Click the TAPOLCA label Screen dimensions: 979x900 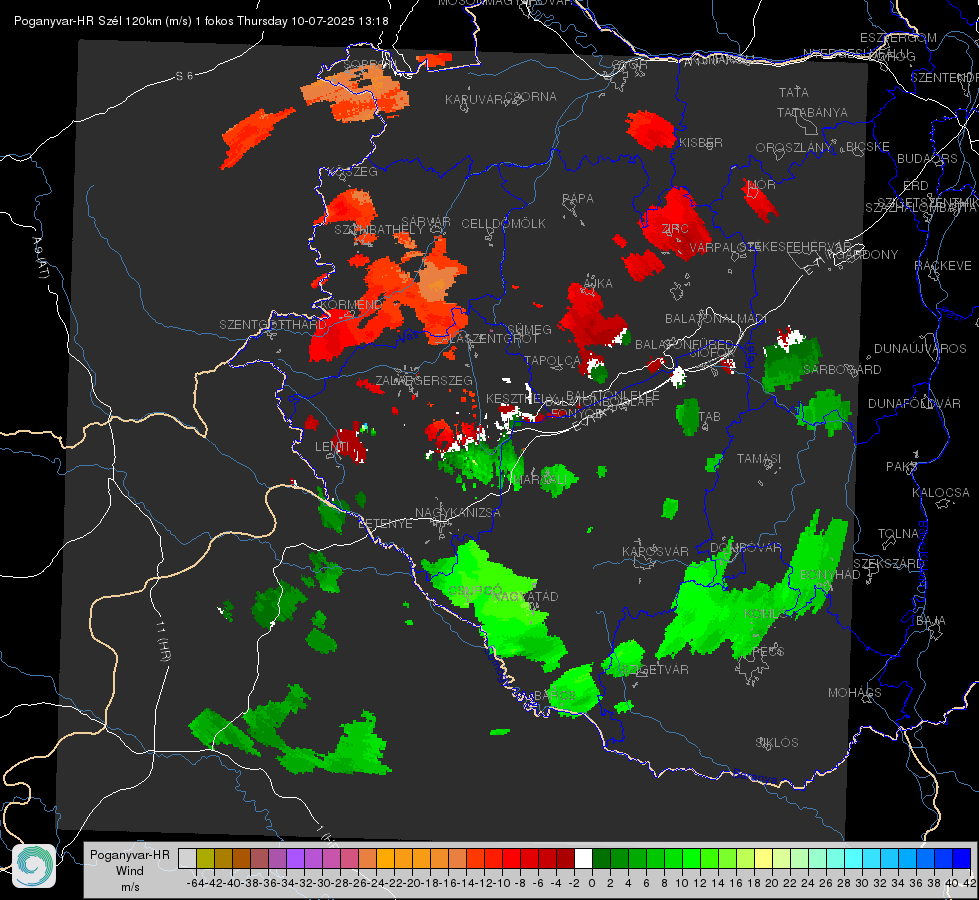(x=553, y=360)
